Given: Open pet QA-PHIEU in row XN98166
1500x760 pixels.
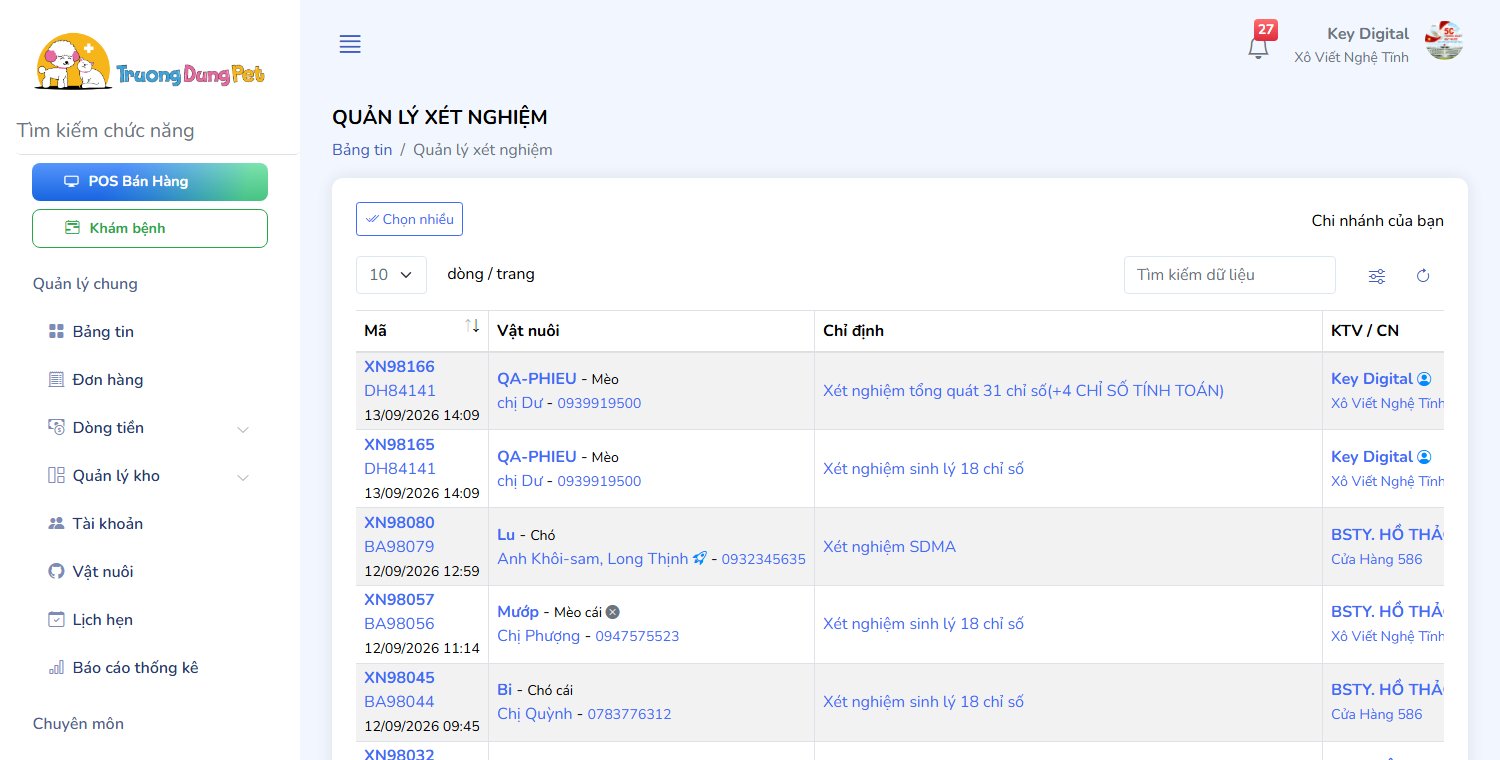Looking at the screenshot, I should [537, 379].
